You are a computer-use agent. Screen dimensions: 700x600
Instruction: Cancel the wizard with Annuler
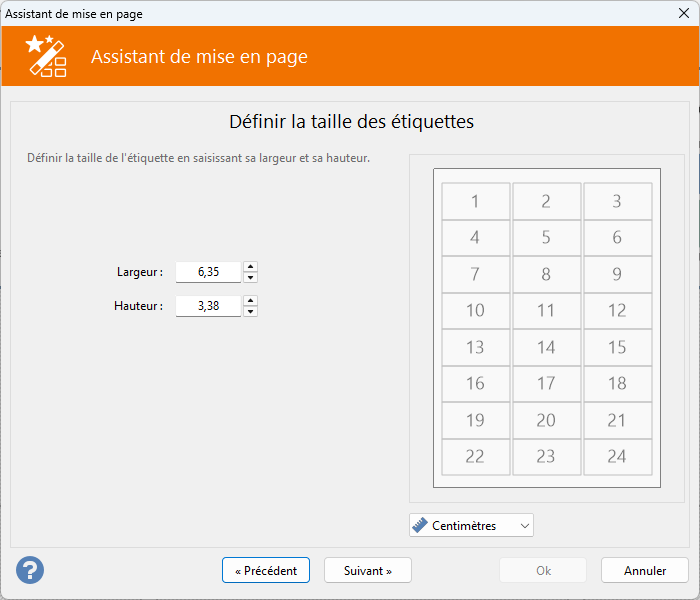pos(645,570)
